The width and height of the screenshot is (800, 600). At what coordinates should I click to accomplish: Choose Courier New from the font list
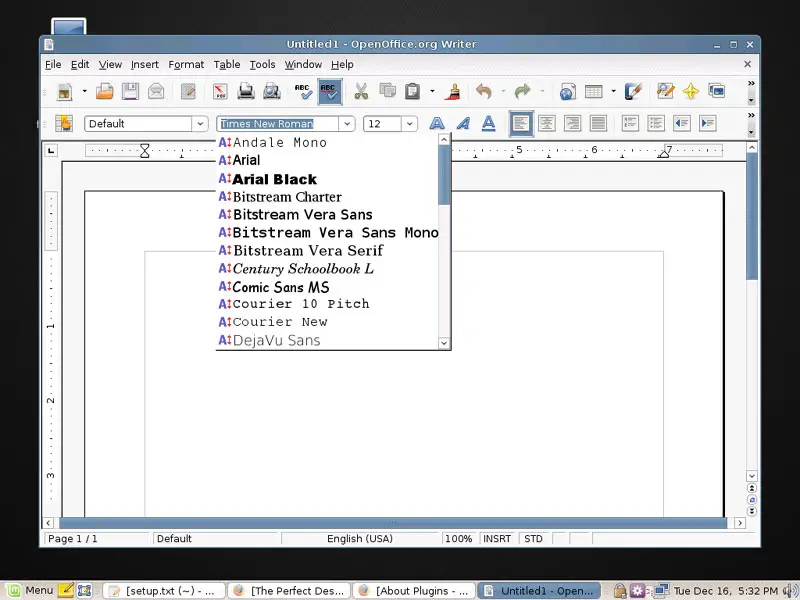tap(327, 322)
